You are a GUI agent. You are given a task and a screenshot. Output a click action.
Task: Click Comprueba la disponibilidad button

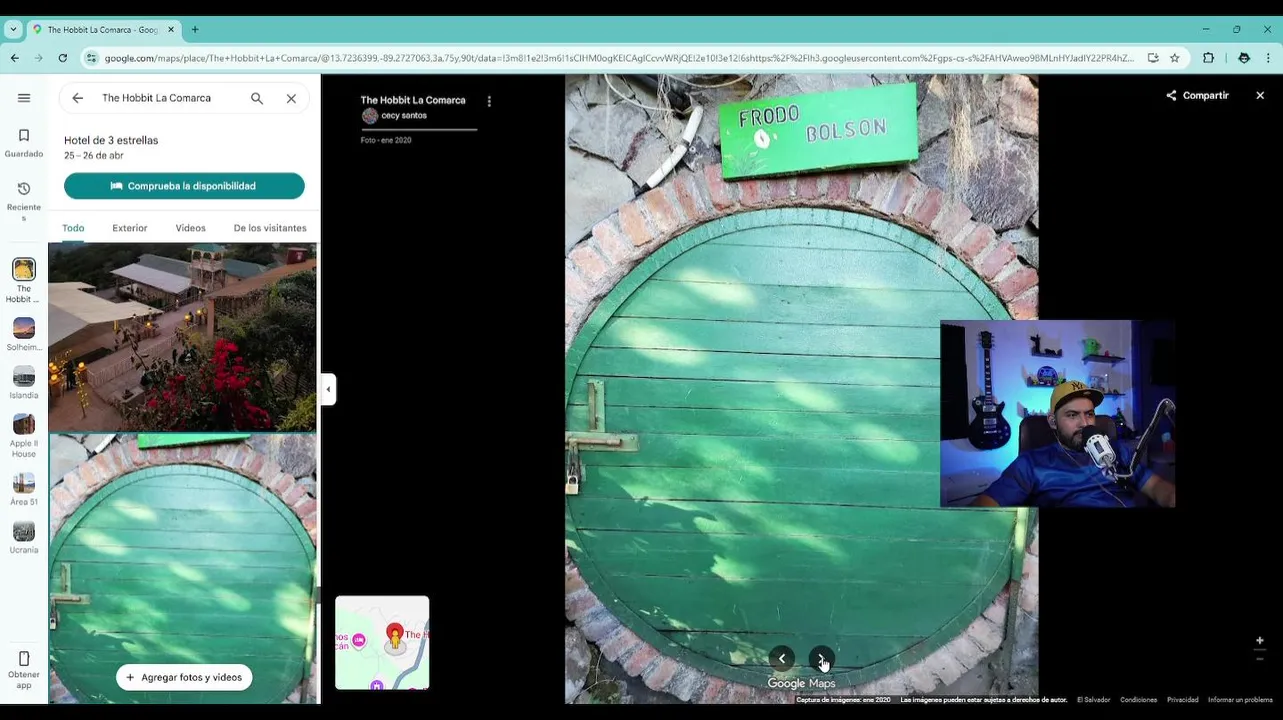(x=184, y=186)
